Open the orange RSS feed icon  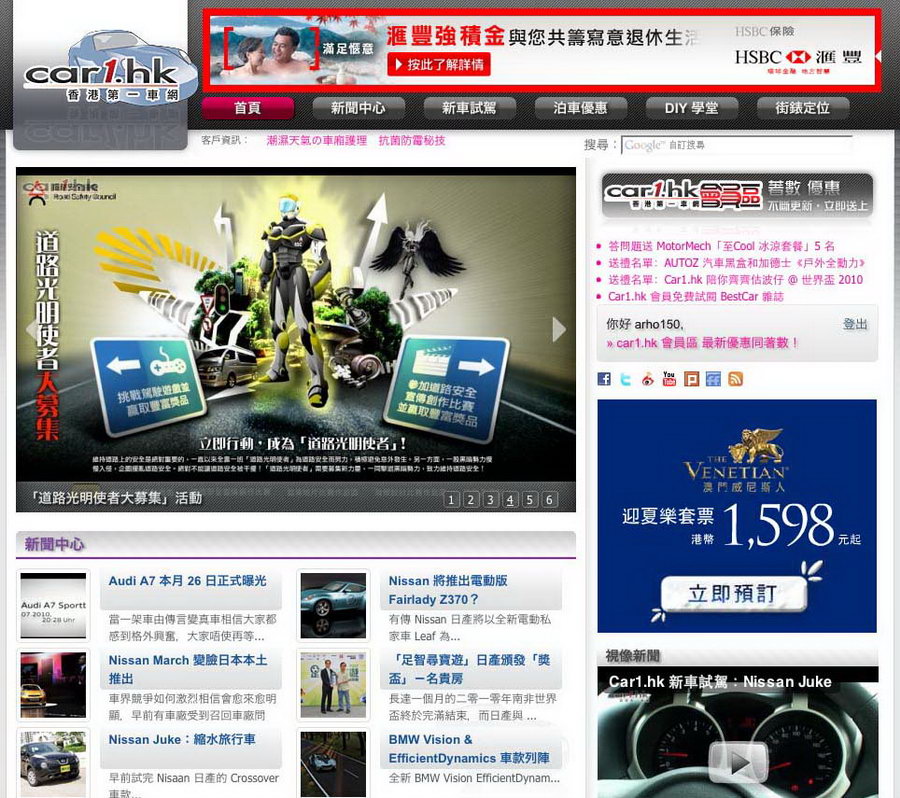pos(735,379)
